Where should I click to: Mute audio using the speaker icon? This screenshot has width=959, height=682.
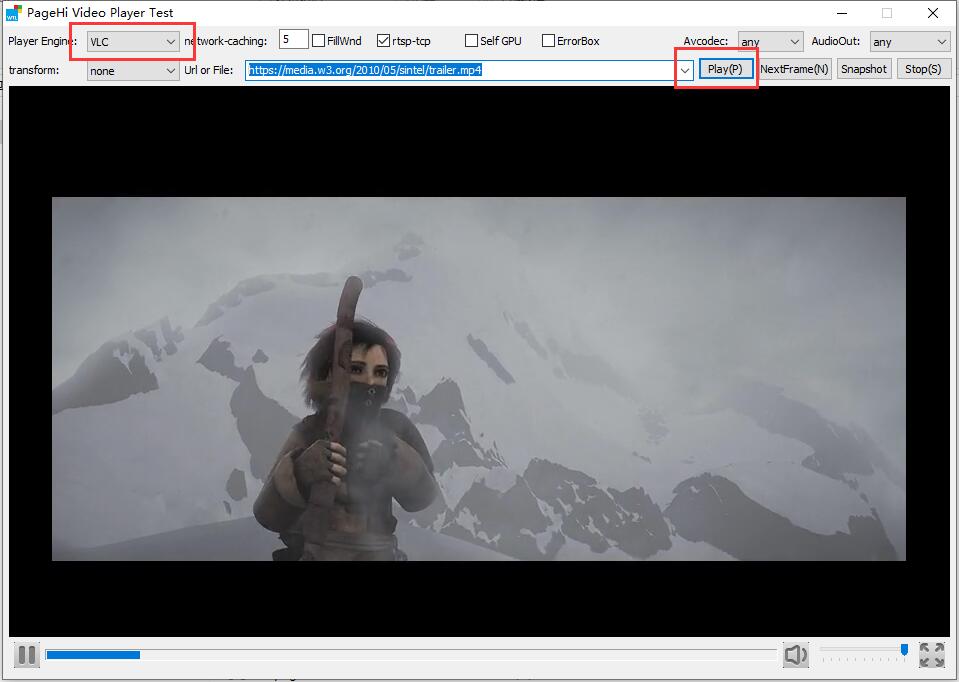[795, 655]
